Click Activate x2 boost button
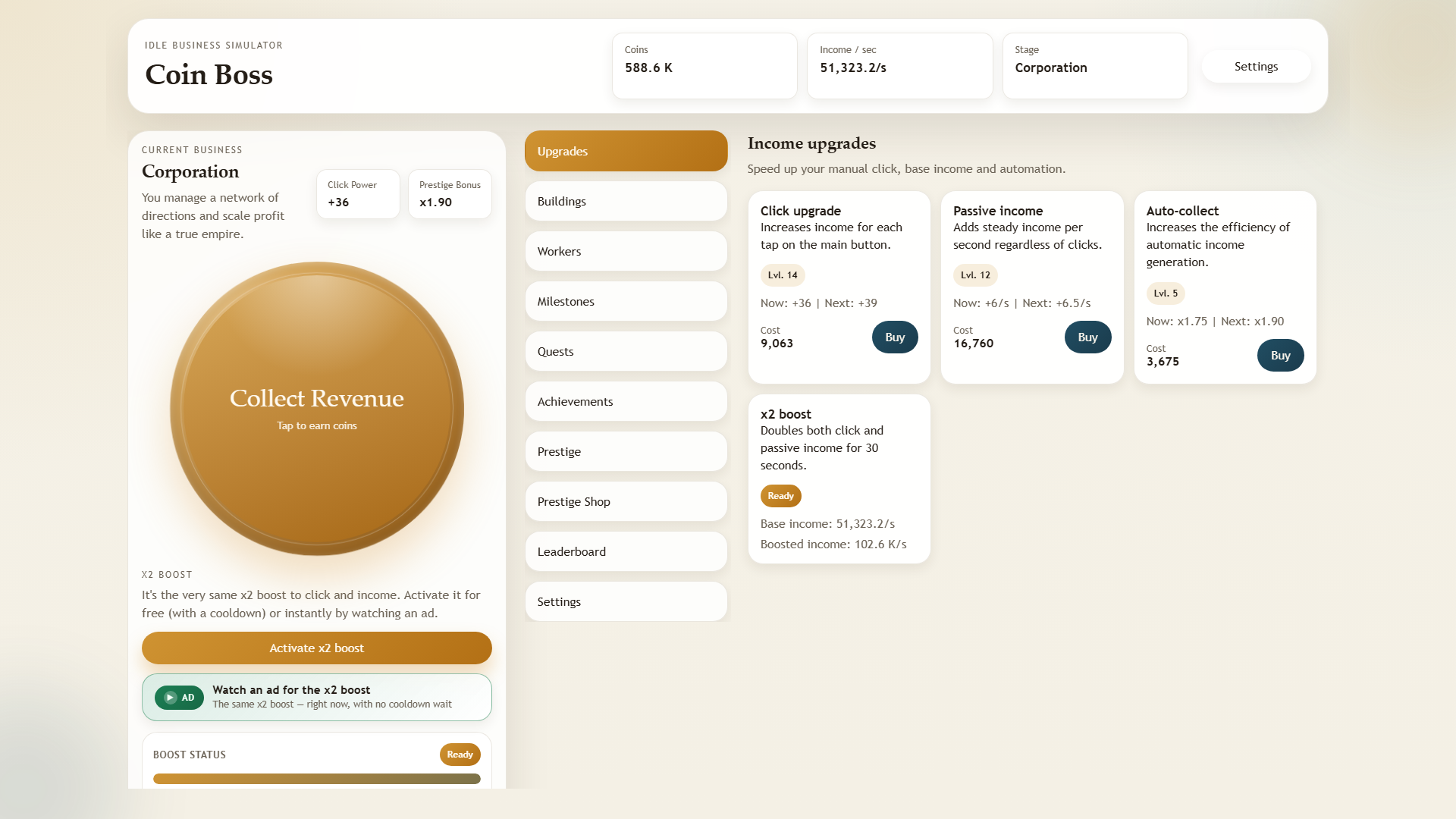This screenshot has width=1456, height=819. (317, 648)
